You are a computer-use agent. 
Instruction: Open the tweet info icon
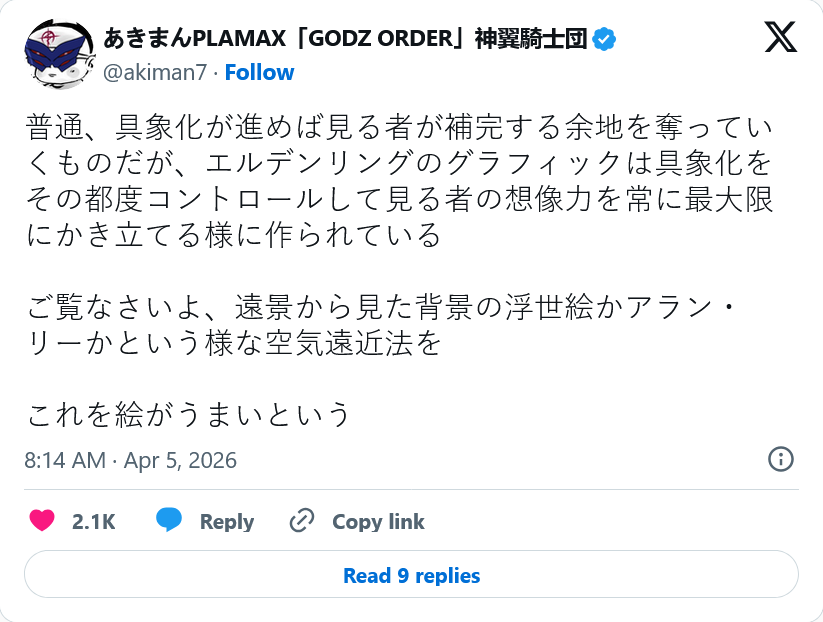tap(780, 459)
